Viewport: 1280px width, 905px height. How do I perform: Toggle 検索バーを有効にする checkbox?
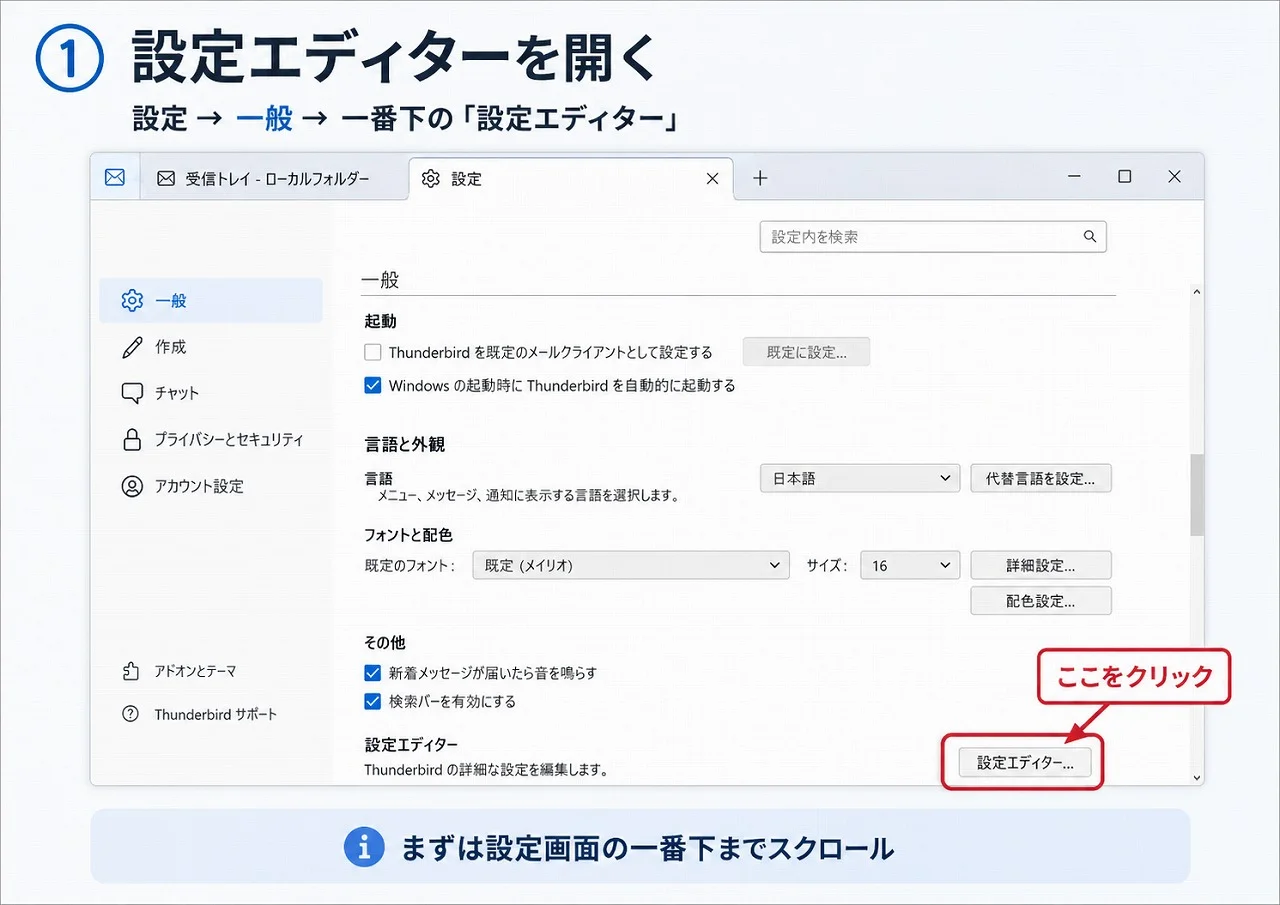pos(373,701)
